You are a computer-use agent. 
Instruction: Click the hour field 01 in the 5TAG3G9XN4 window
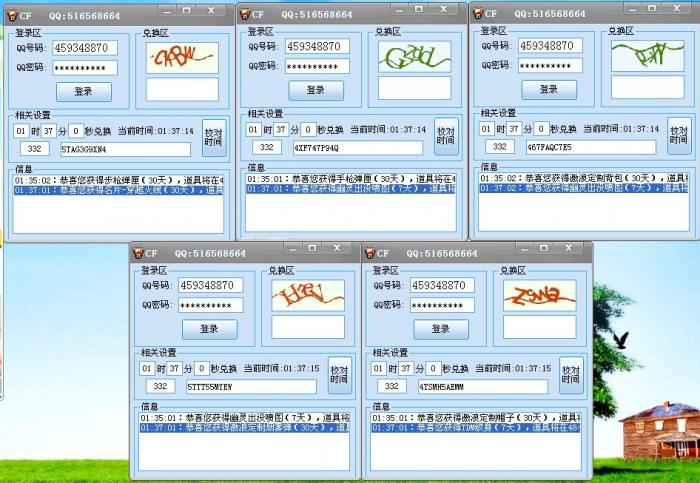tap(21, 131)
